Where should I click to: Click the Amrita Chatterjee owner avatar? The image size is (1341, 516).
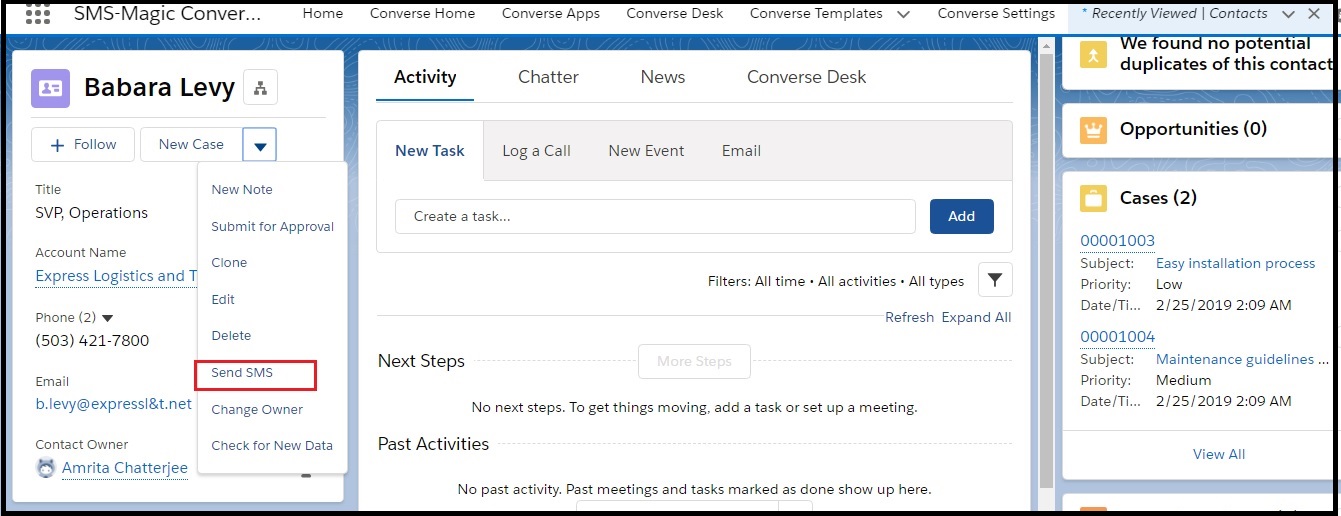45,468
